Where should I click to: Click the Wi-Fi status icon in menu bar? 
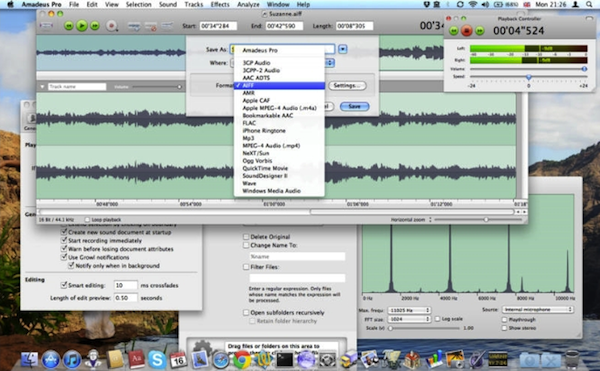click(473, 4)
